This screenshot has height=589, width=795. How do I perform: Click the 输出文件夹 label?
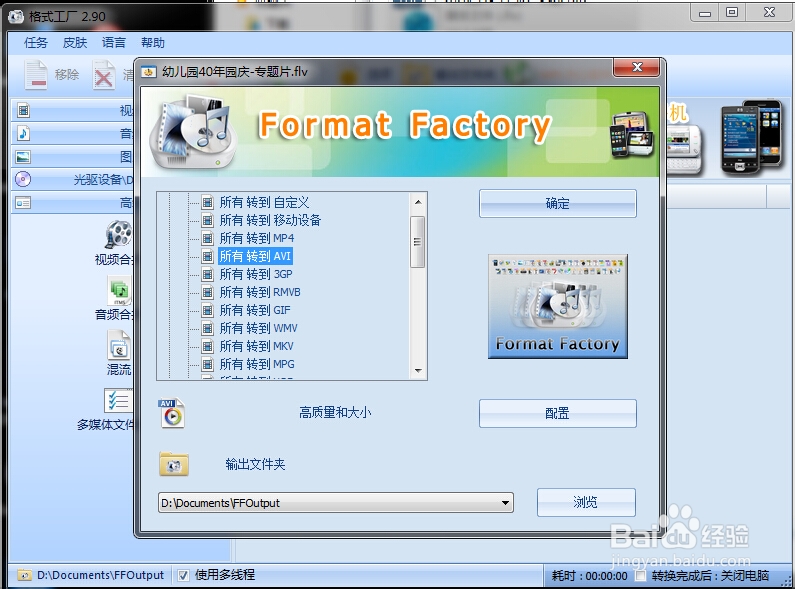tap(255, 464)
